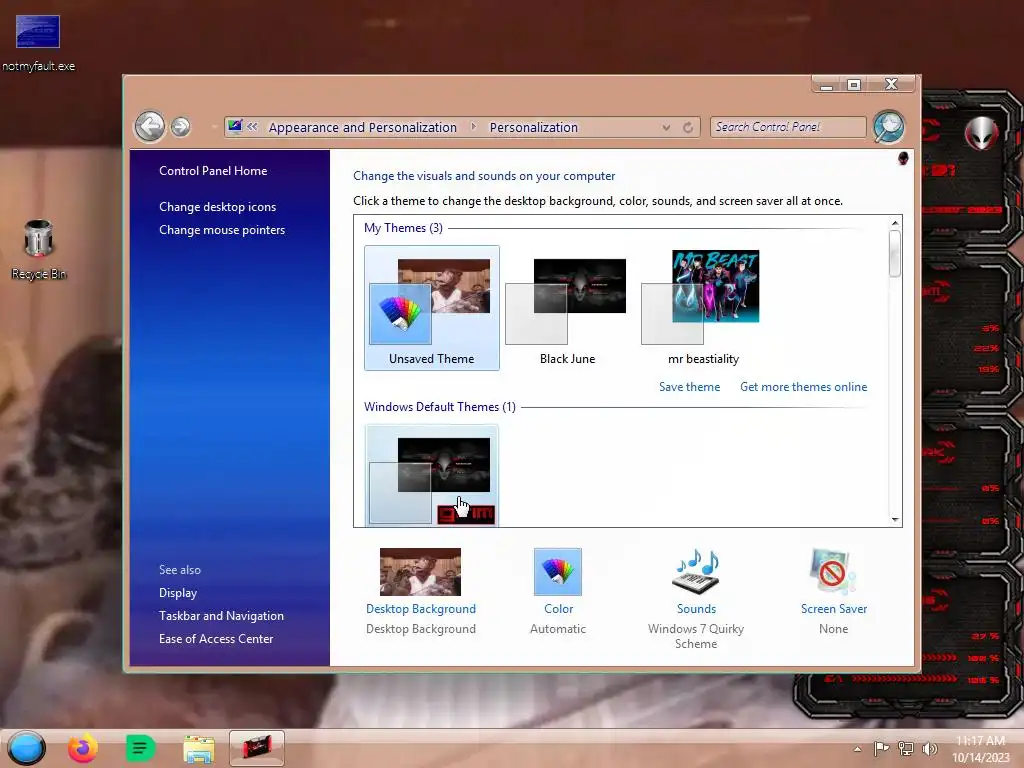Show hidden tray icons arrow
Viewport: 1024px width, 768px height.
pos(857,749)
